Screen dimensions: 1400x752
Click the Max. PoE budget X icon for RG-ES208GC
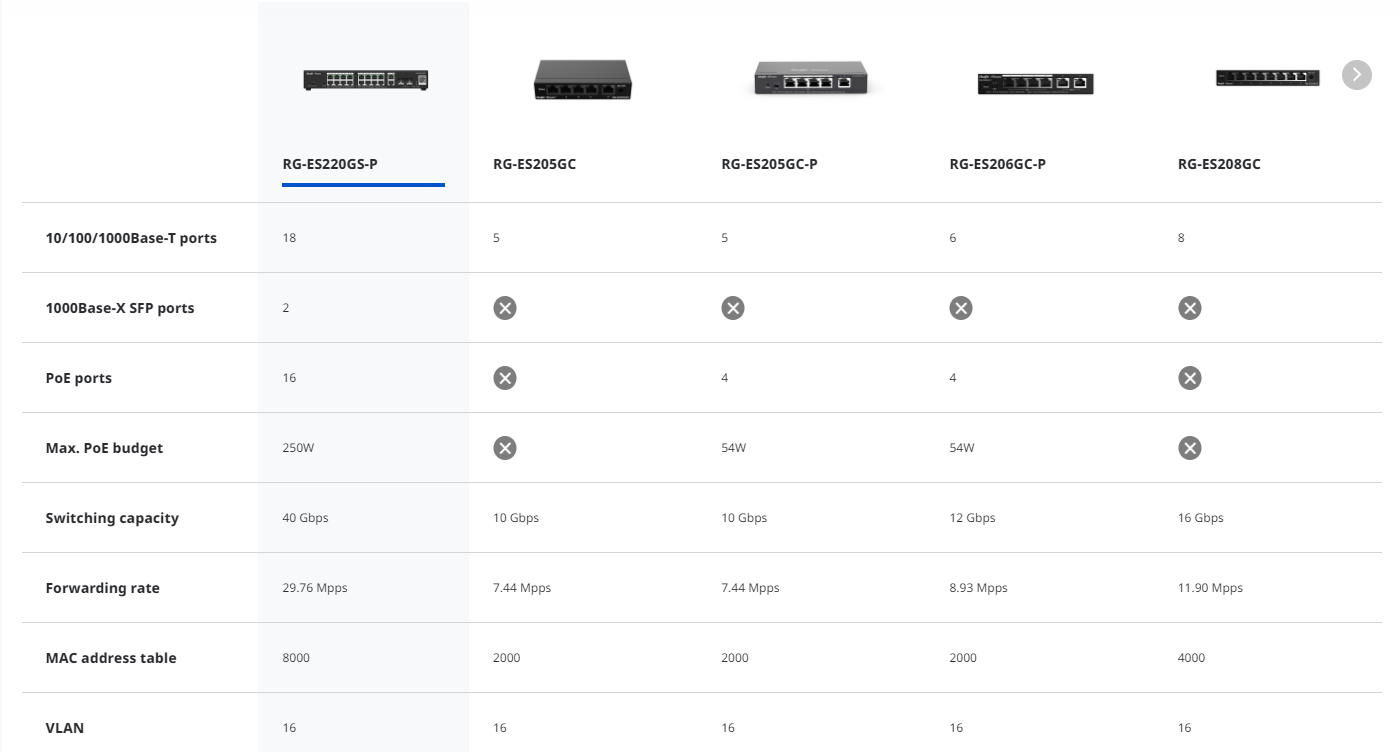1189,448
